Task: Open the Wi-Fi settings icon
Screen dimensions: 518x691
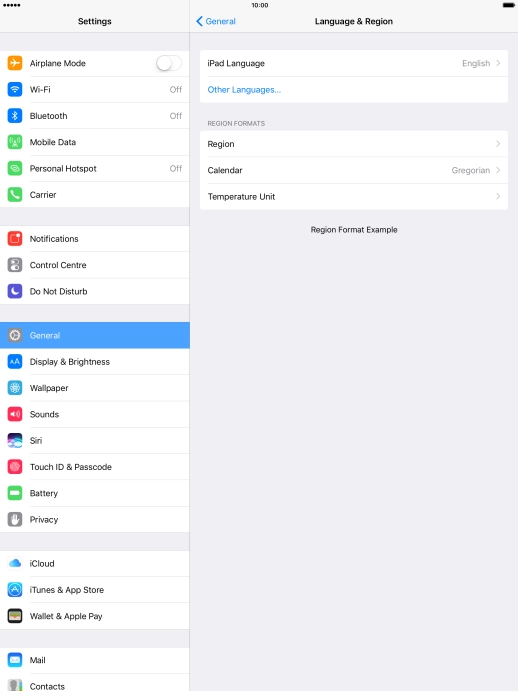Action: [x=15, y=89]
